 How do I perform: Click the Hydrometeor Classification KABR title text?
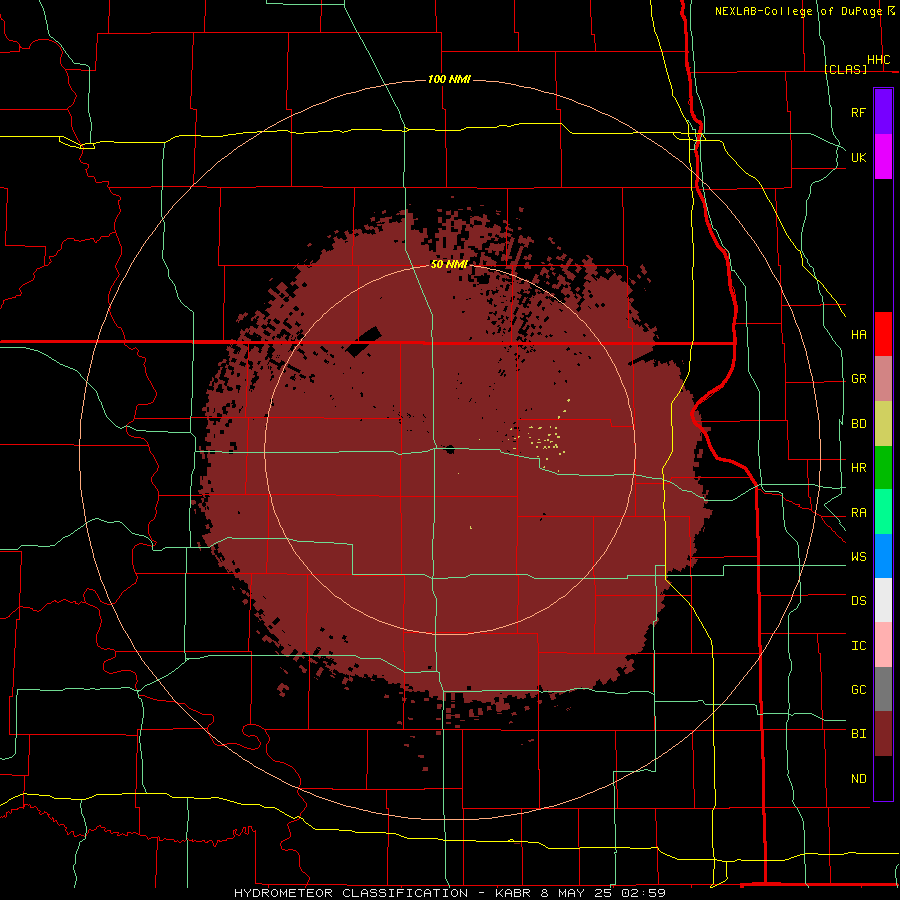pyautogui.click(x=449, y=893)
